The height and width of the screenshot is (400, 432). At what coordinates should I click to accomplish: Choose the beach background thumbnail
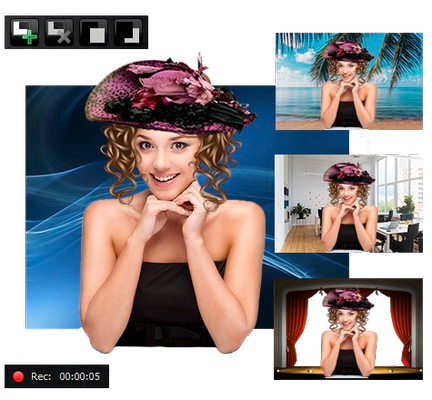349,81
